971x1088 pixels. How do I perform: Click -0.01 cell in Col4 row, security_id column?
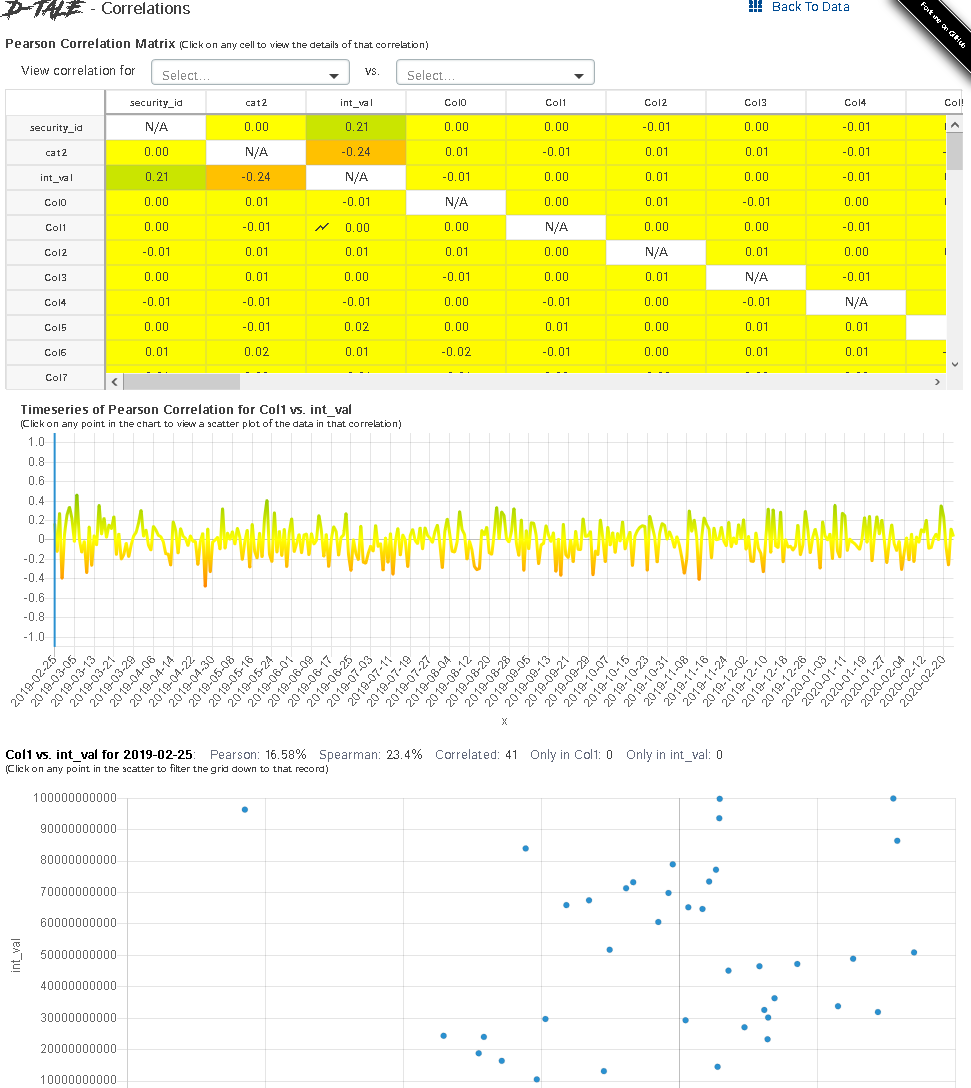(x=156, y=302)
